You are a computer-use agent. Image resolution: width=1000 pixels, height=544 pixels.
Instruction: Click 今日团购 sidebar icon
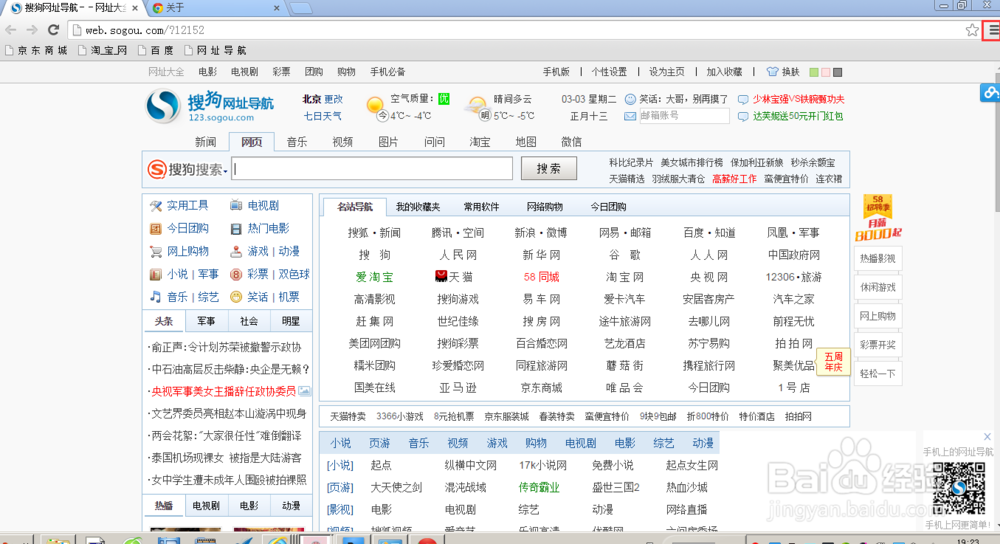click(x=156, y=228)
